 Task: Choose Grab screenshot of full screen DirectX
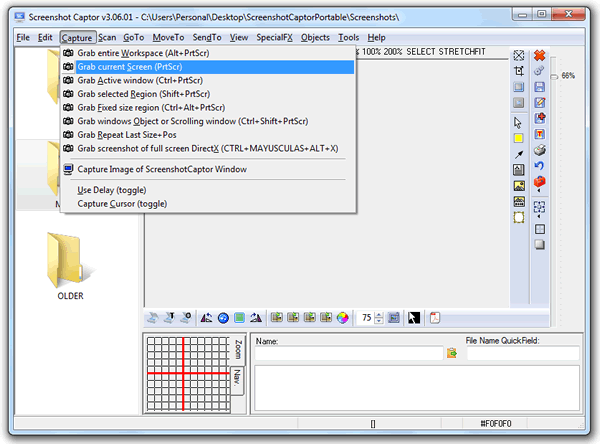point(209,149)
